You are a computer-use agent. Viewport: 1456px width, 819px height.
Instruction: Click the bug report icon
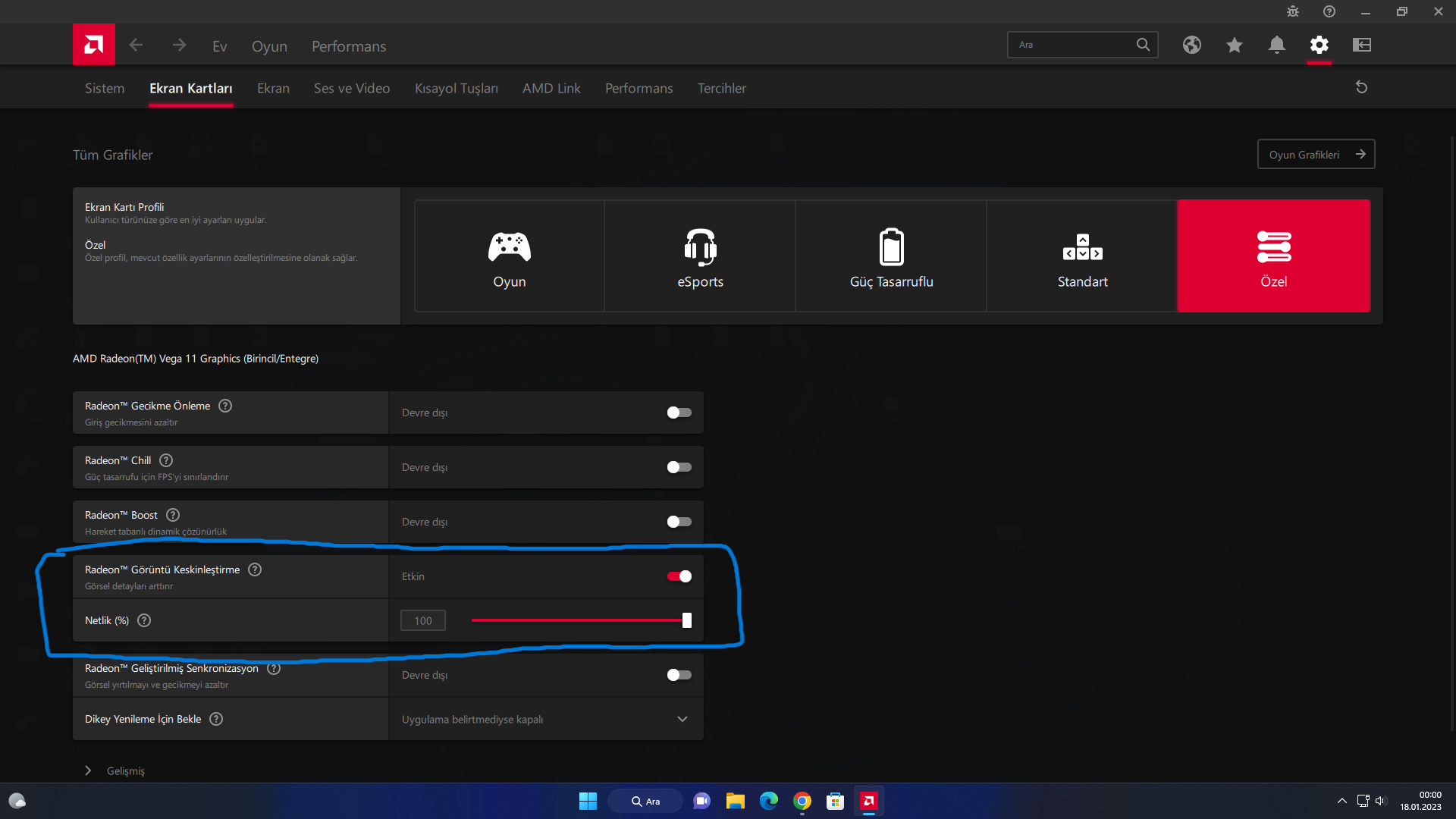[1293, 11]
